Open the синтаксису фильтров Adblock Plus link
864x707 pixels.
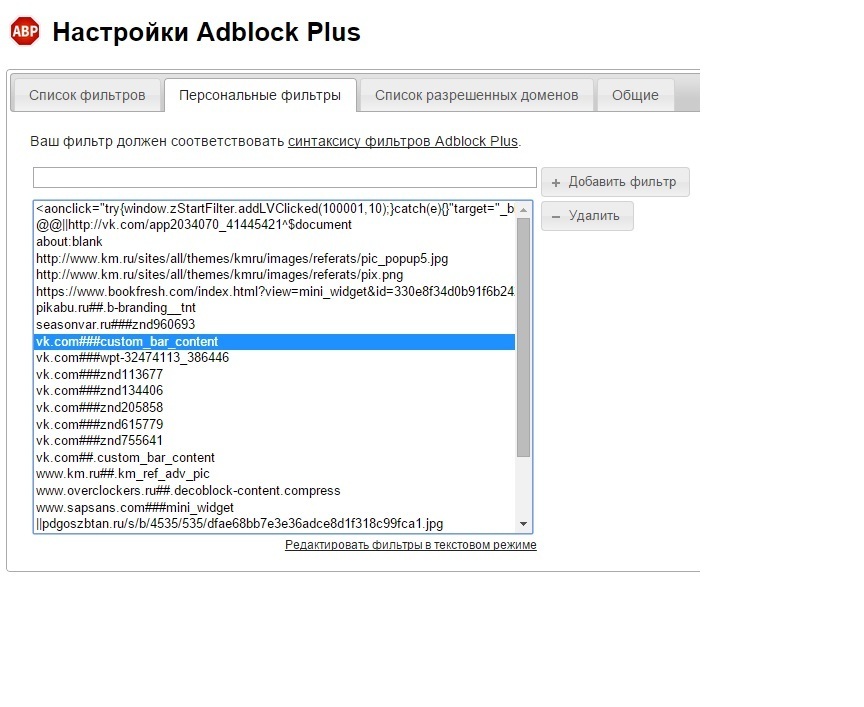point(402,141)
